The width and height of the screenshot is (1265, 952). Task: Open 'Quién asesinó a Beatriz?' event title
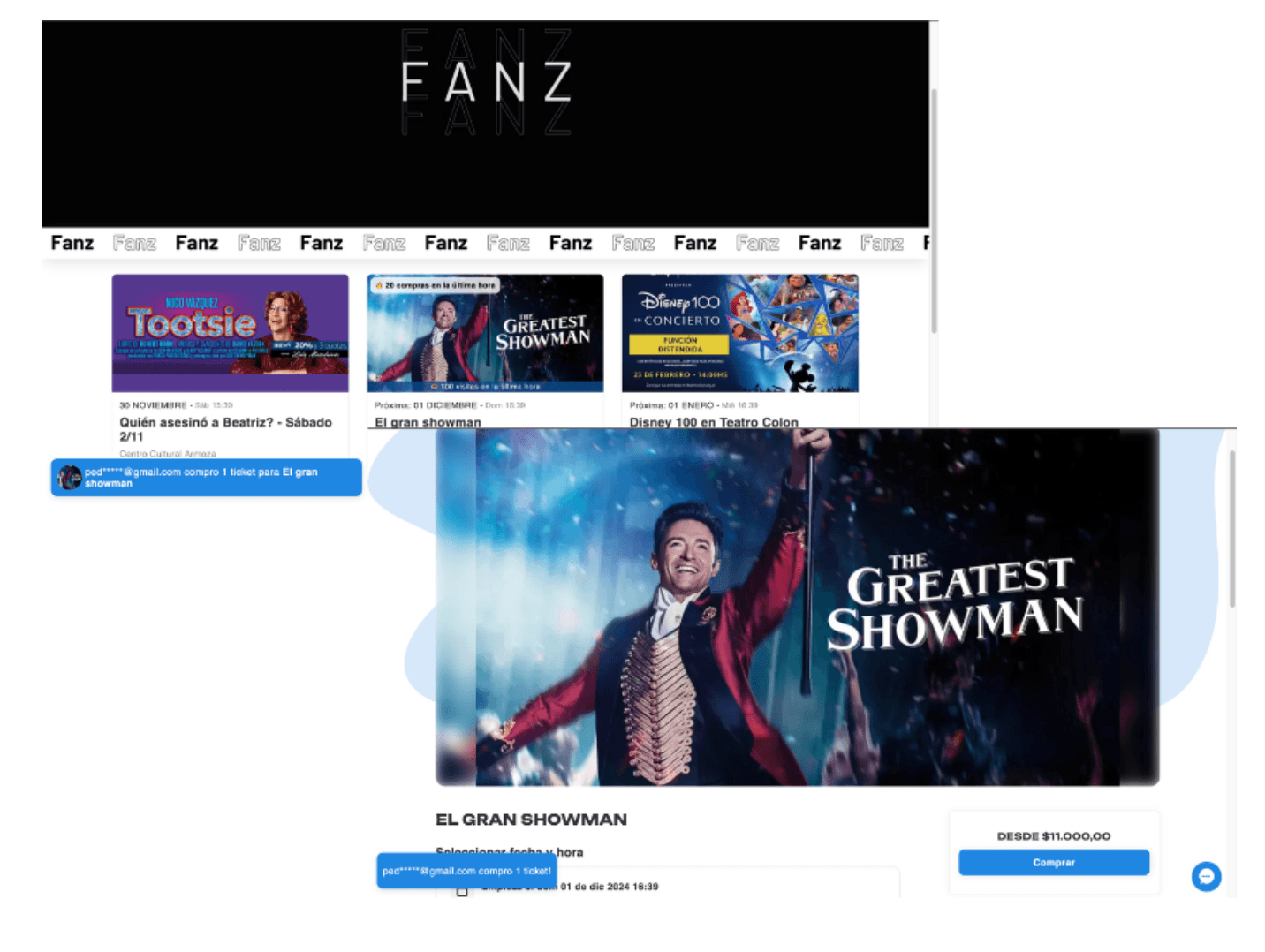[x=226, y=429]
